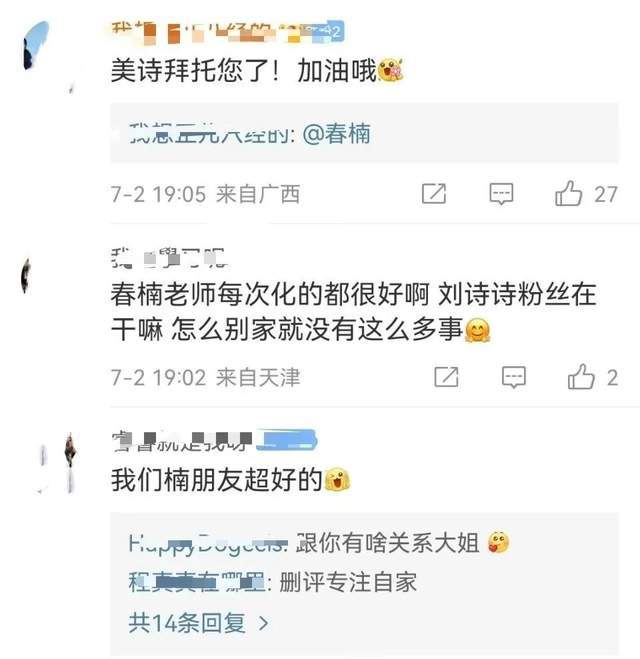Repost the comment from 广西
Viewport: 640px width, 659px height.
tap(434, 194)
